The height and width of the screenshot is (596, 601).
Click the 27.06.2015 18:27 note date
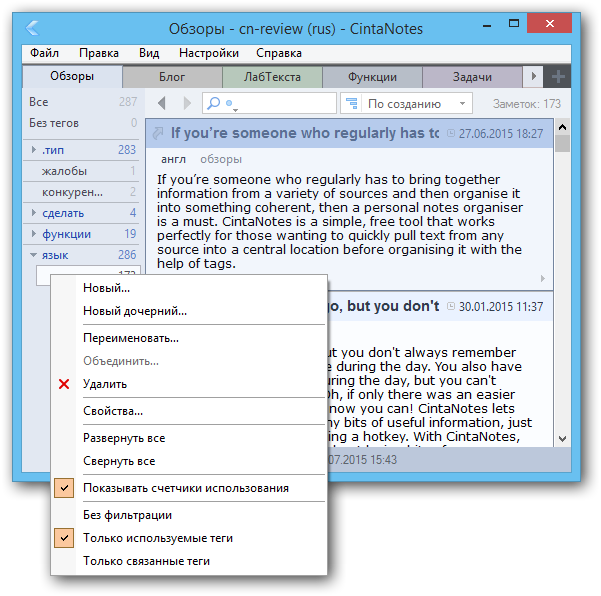501,133
